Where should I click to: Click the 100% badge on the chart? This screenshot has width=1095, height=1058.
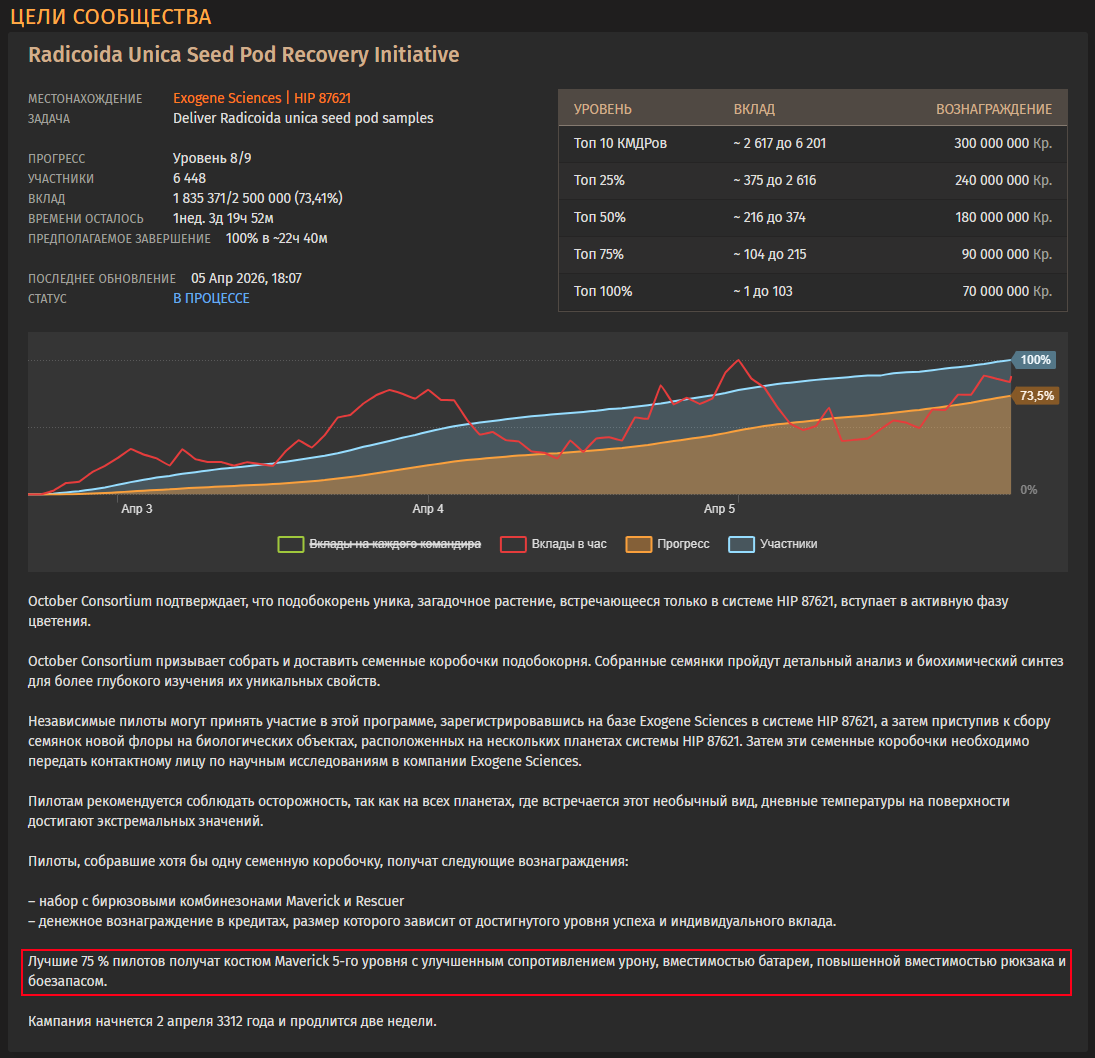point(1034,360)
